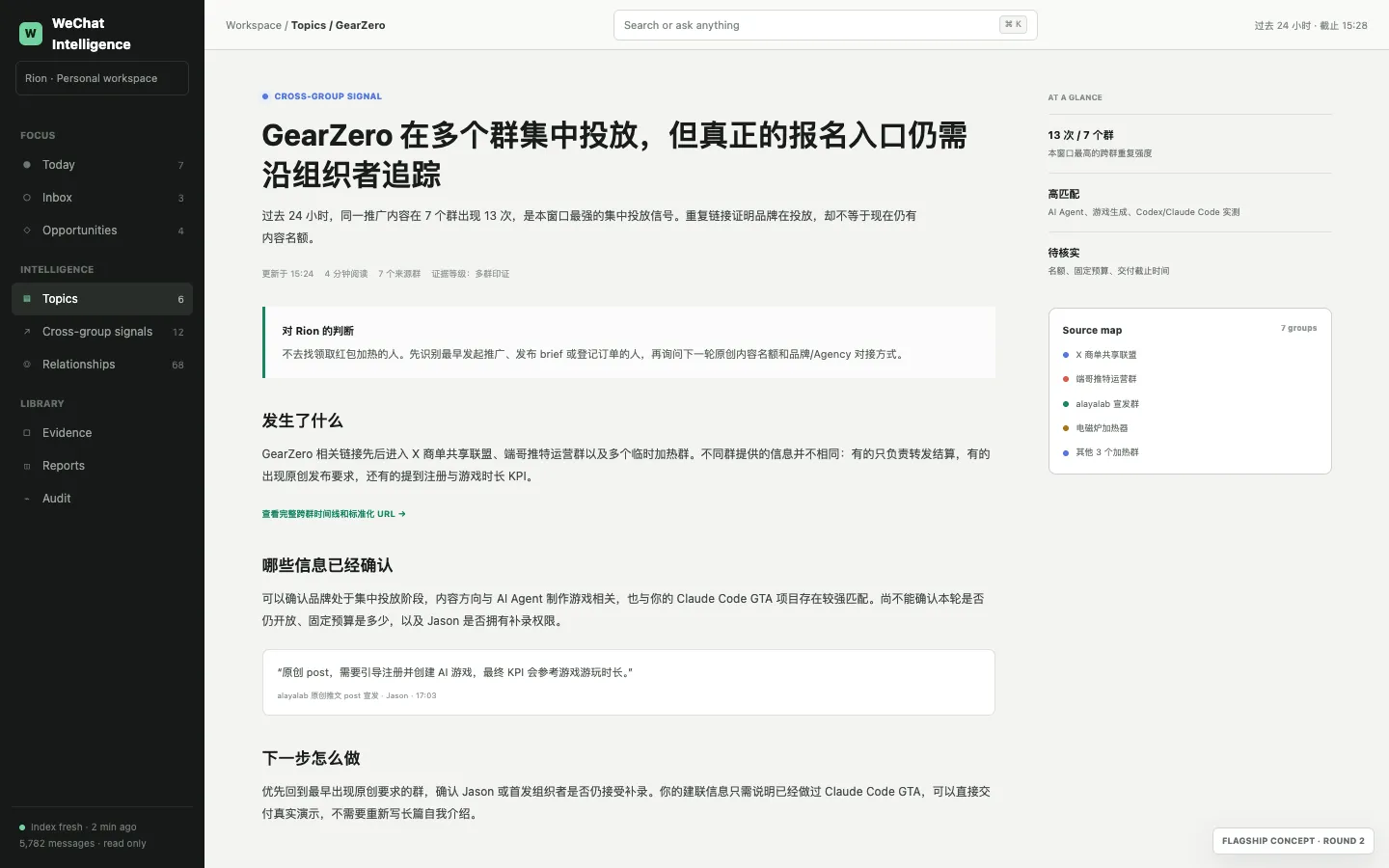Click the Today bullet icon
Viewport: 1389px width, 868px height.
pos(27,165)
